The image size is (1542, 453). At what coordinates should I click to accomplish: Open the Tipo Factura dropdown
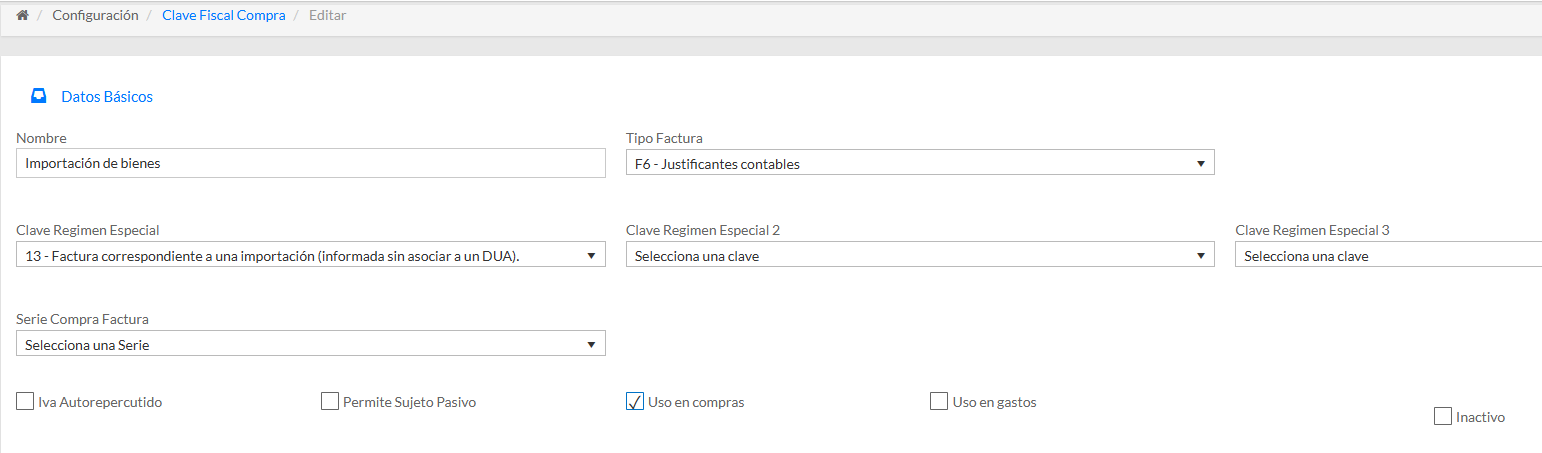click(919, 163)
